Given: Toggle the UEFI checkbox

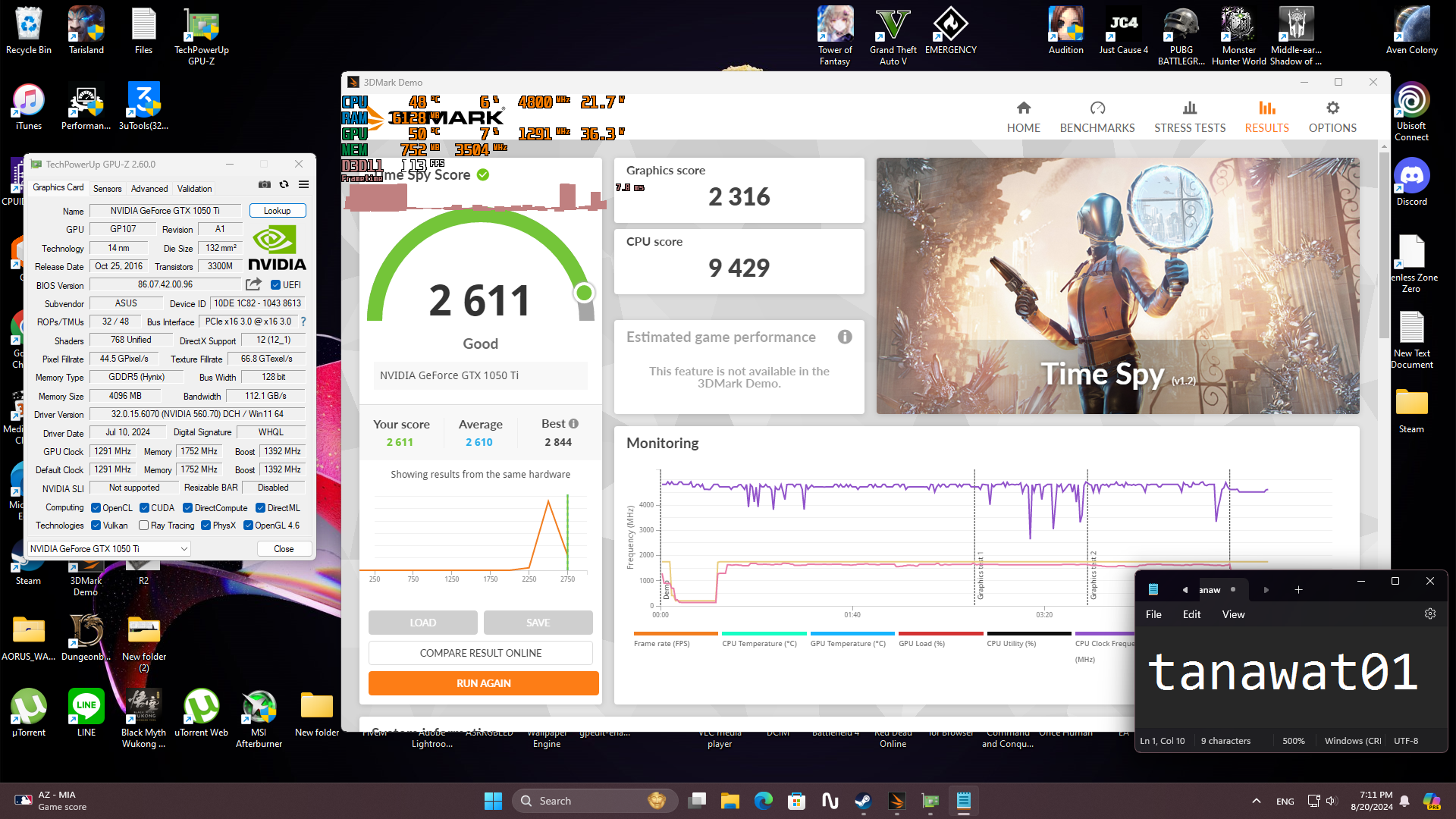Looking at the screenshot, I should (276, 285).
